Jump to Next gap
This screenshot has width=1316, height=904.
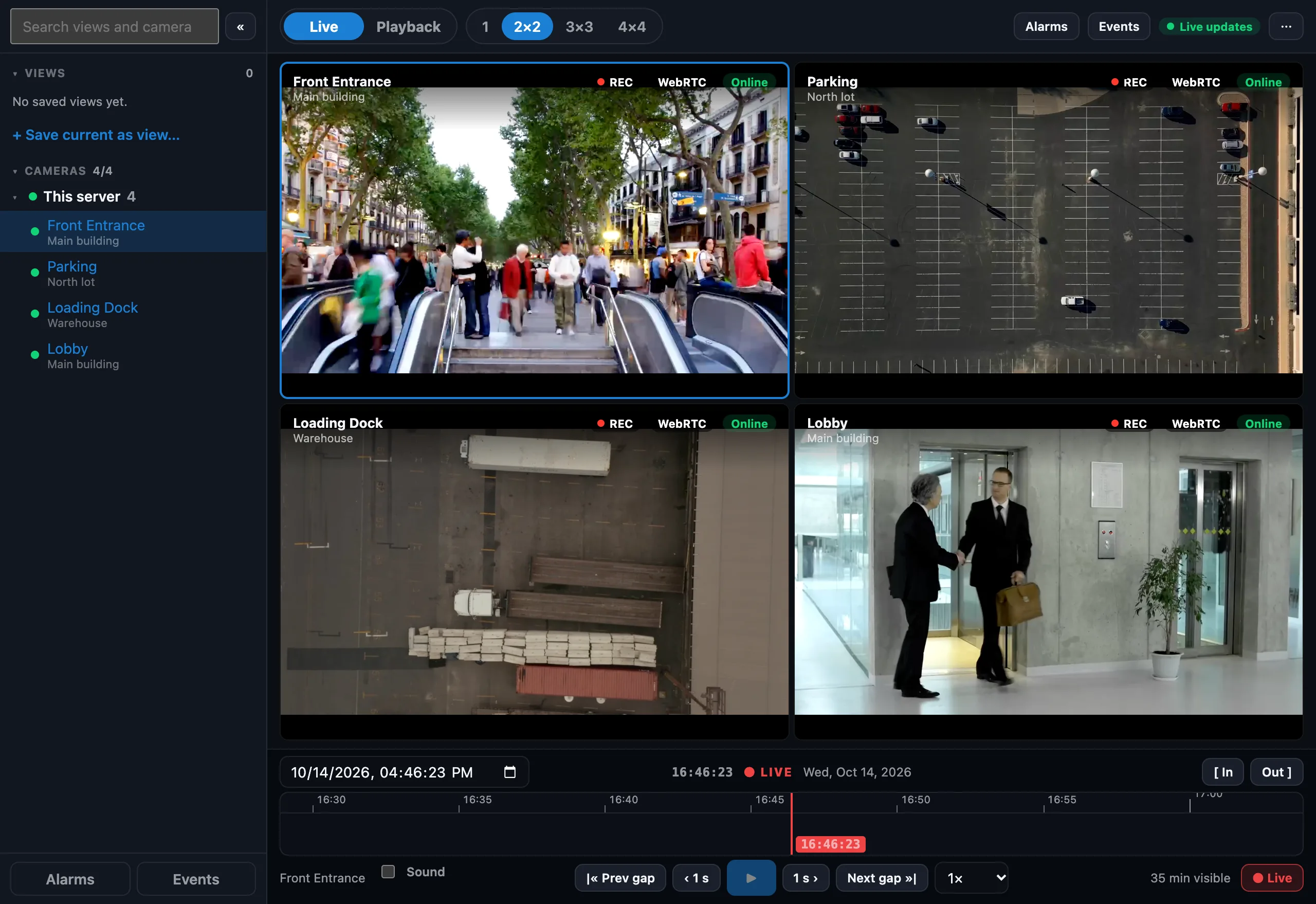coord(882,878)
